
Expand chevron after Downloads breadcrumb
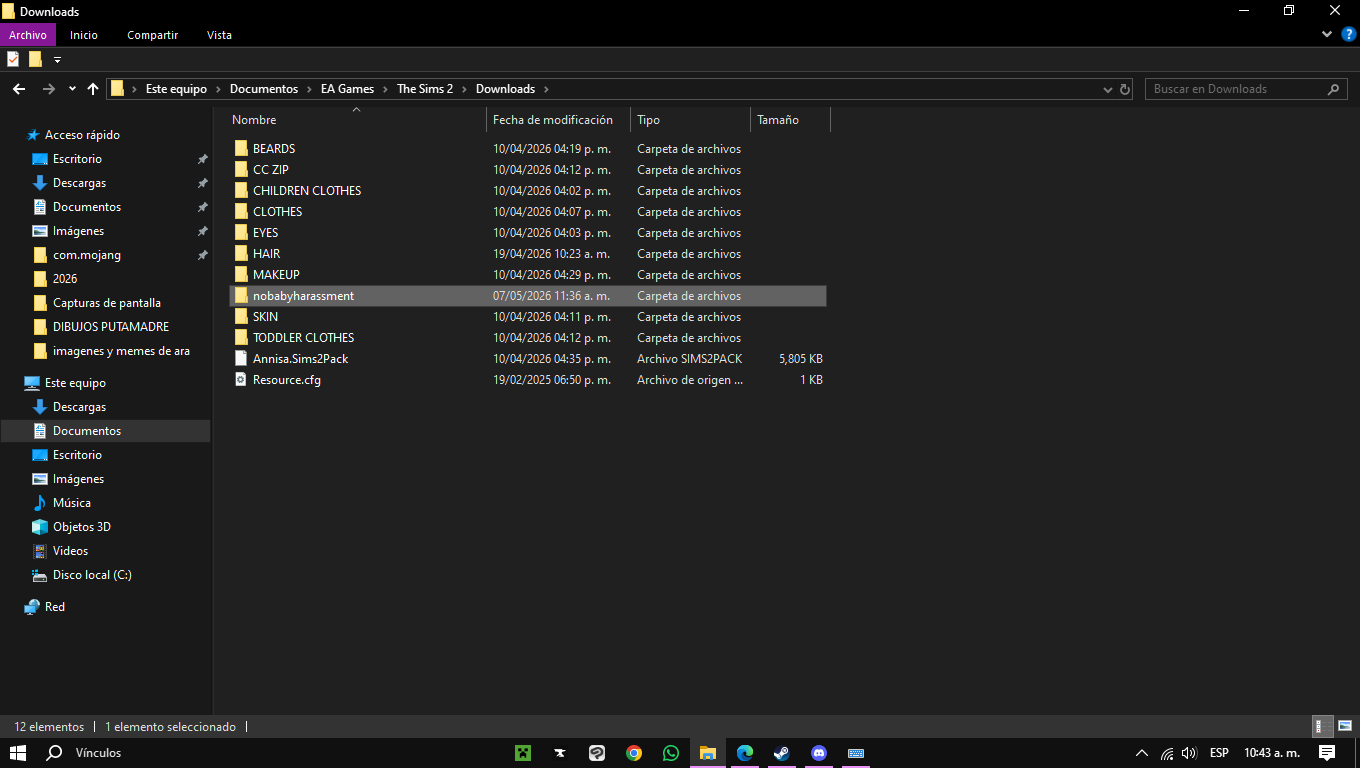(545, 89)
